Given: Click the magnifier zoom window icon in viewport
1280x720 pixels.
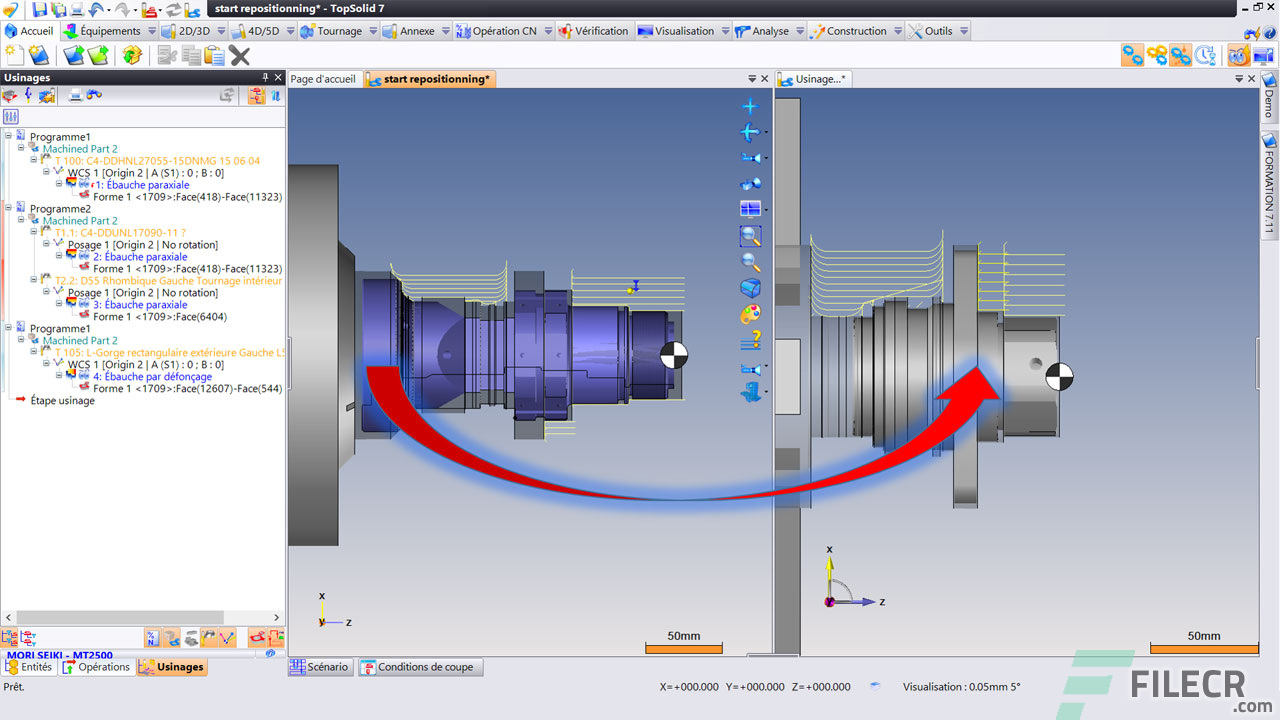Looking at the screenshot, I should [750, 236].
